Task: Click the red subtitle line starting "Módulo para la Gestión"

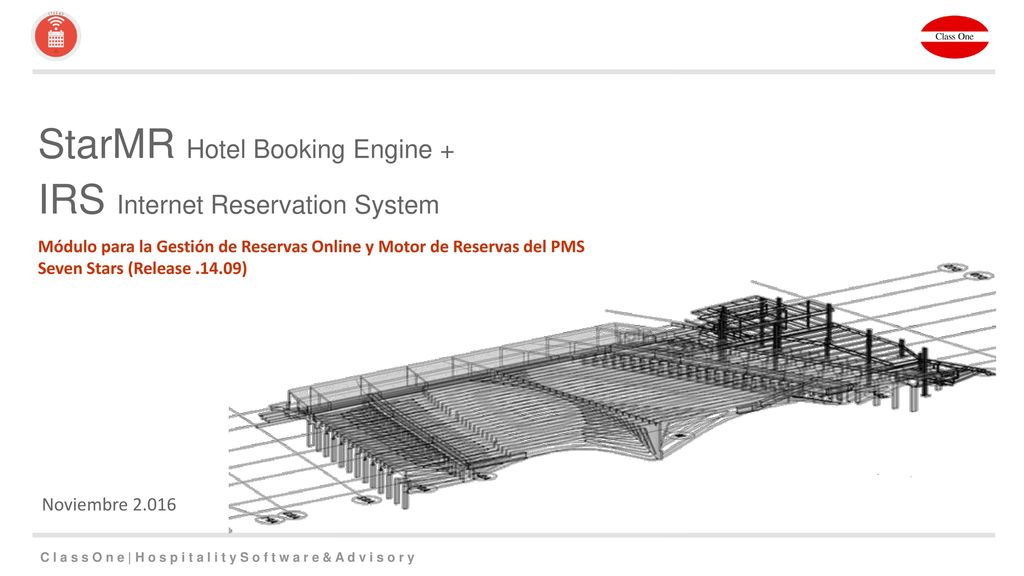Action: [311, 246]
